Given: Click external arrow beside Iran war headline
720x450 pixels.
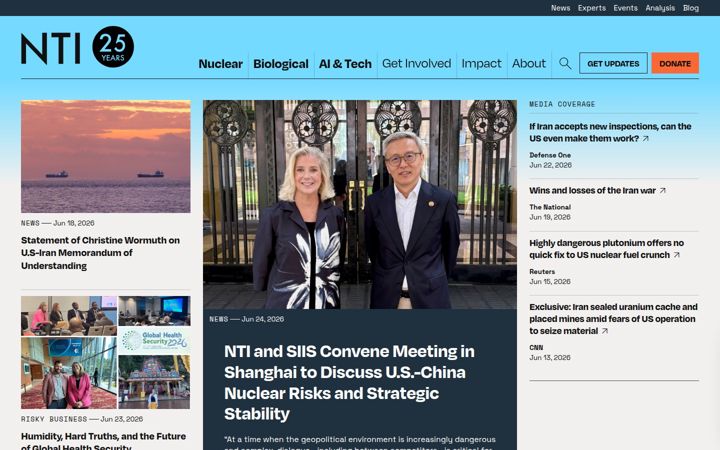Looking at the screenshot, I should tap(663, 191).
